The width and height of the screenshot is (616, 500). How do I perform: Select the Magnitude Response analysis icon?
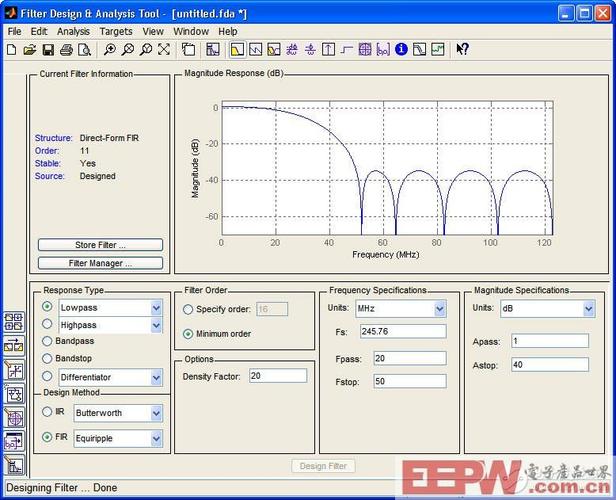point(237,49)
